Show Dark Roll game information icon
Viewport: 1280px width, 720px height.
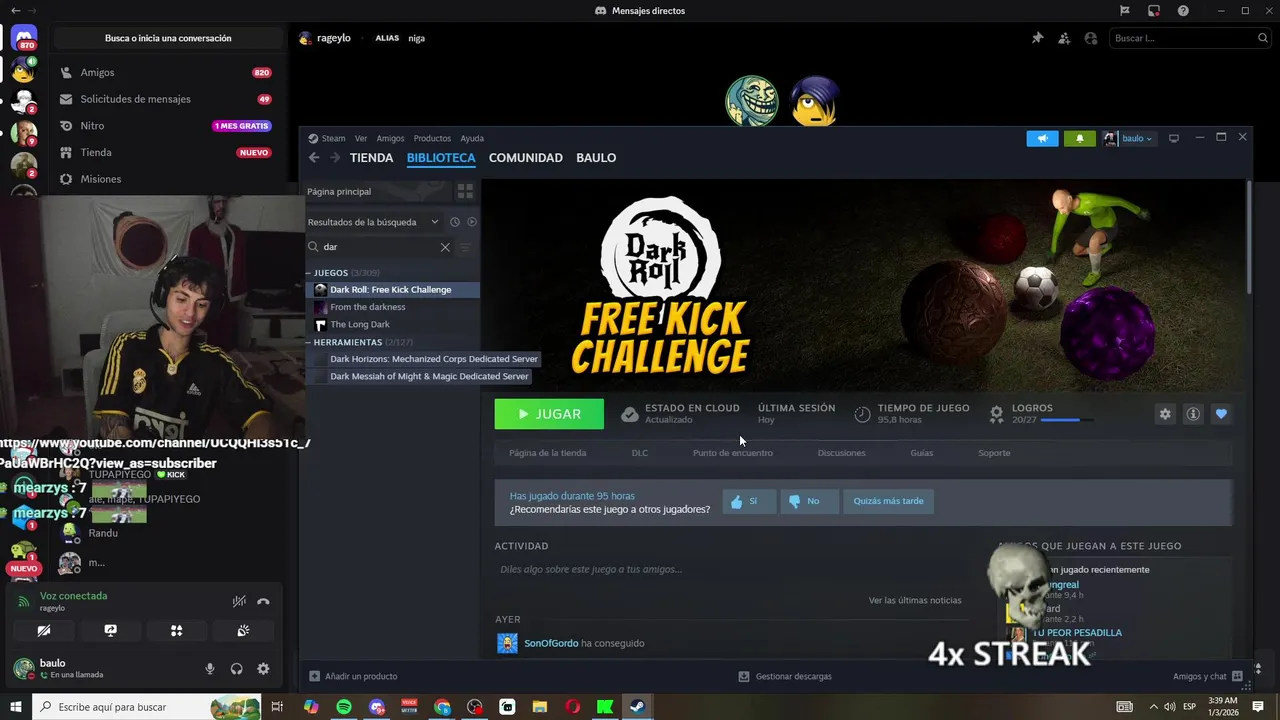click(x=1193, y=414)
